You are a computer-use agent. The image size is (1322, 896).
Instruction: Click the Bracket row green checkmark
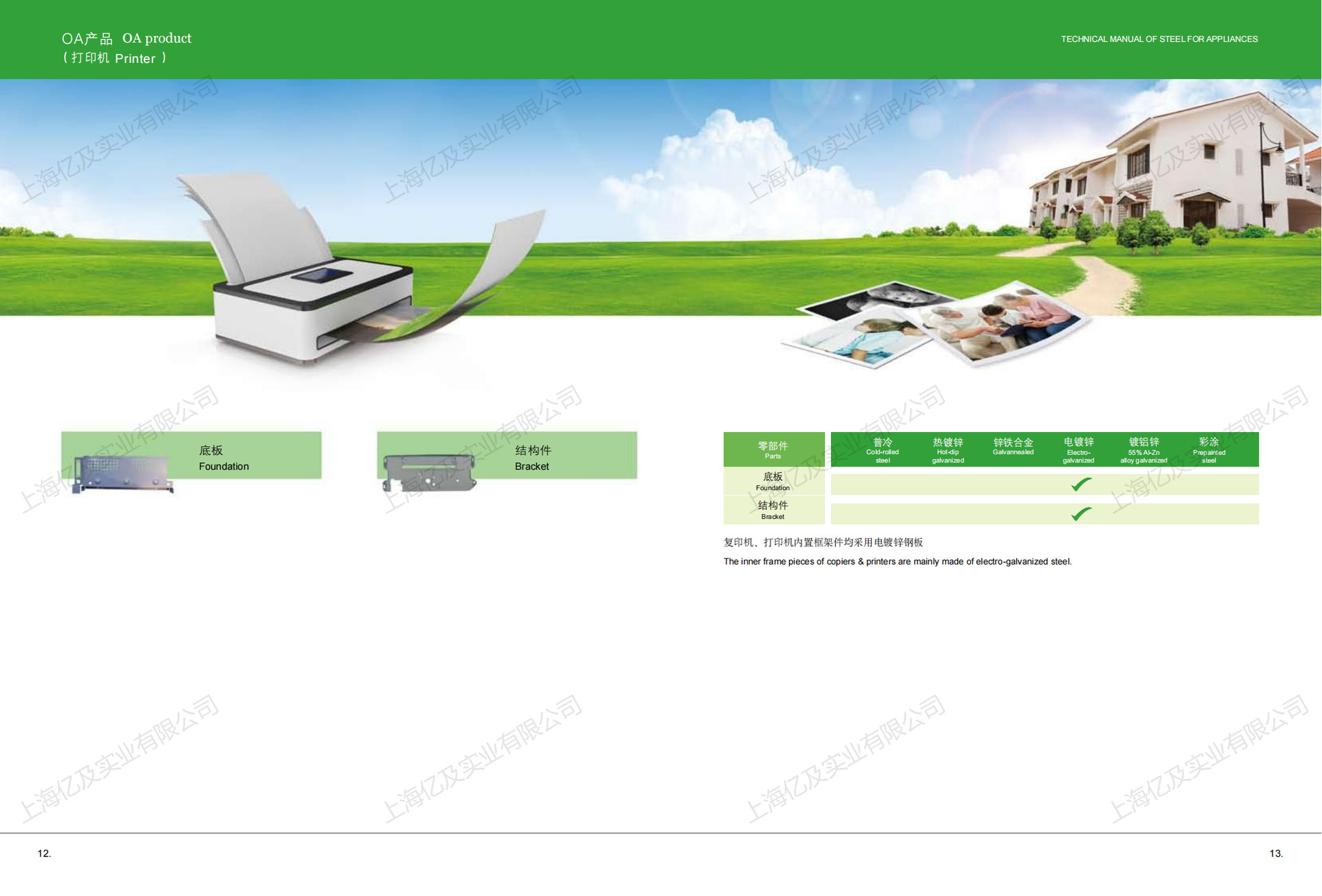(1080, 513)
